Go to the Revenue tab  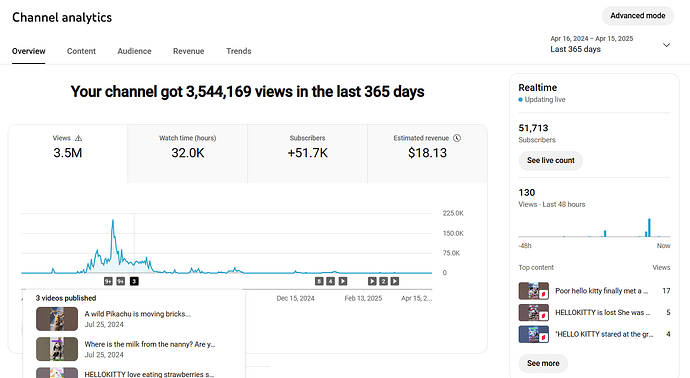pyautogui.click(x=188, y=51)
